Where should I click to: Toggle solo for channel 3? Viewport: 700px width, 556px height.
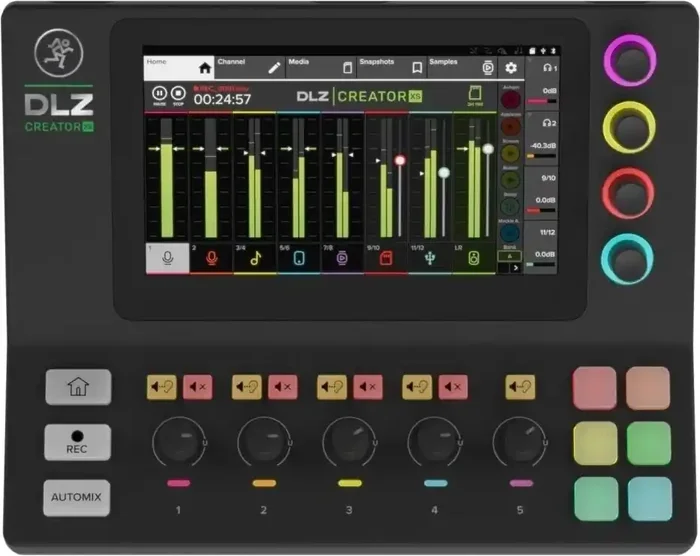[x=332, y=387]
